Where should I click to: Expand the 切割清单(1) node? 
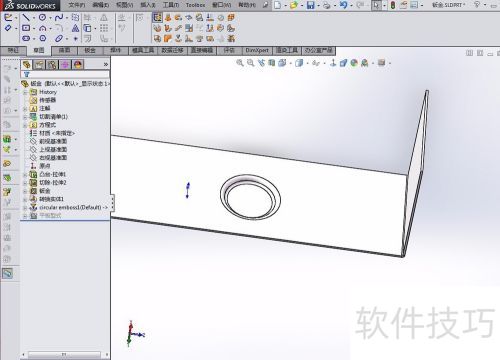25,117
